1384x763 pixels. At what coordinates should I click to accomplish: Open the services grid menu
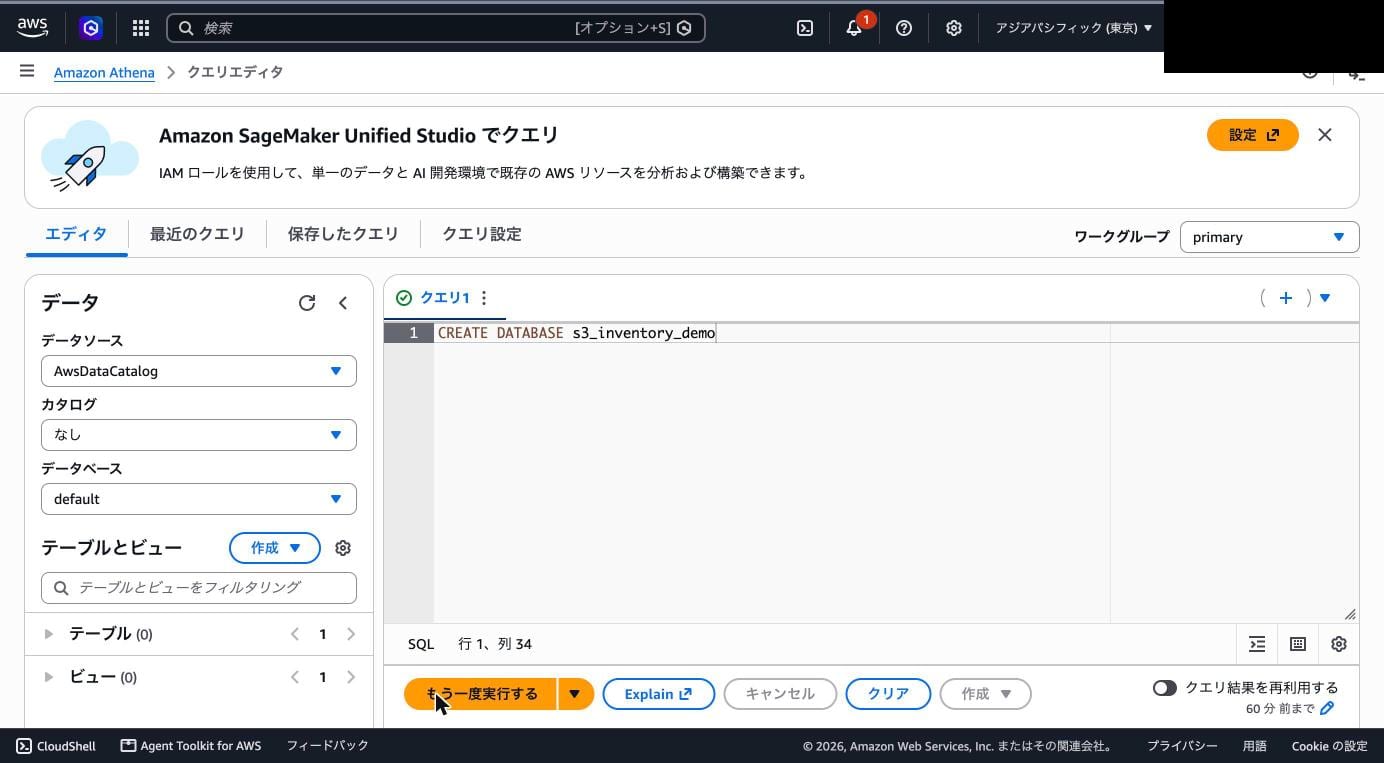(141, 28)
